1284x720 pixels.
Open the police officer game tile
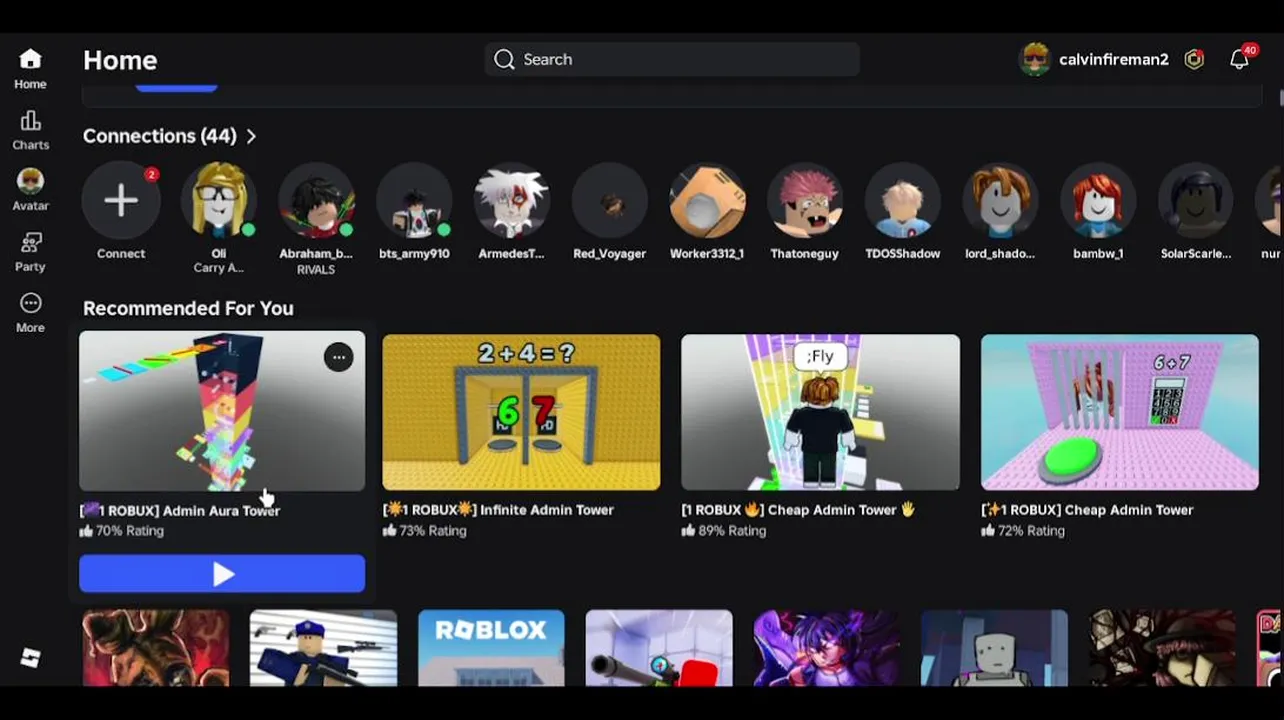point(323,648)
